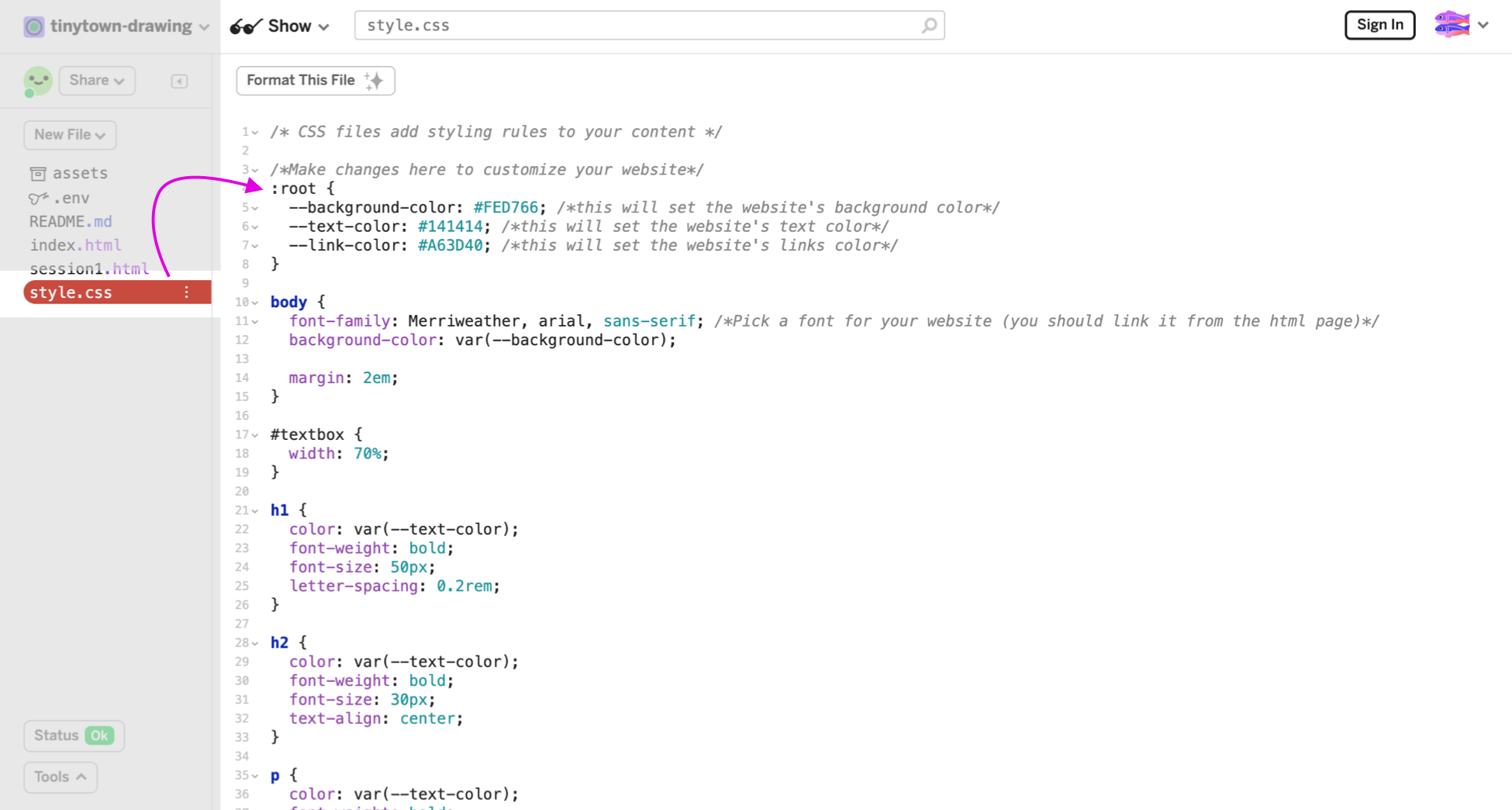The width and height of the screenshot is (1512, 810).
Task: Select session1.html in the file list
Action: pos(89,269)
